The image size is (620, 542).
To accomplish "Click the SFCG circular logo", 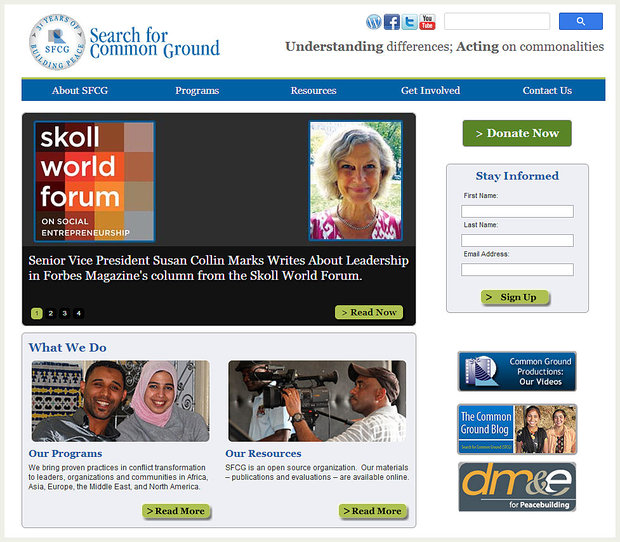I will coord(56,44).
